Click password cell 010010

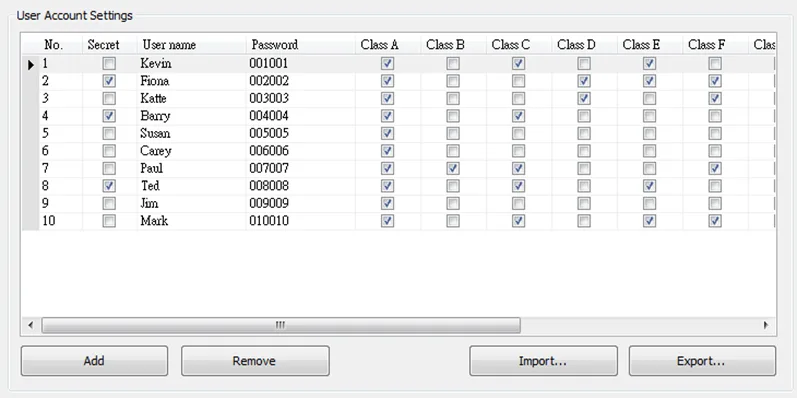[300, 221]
